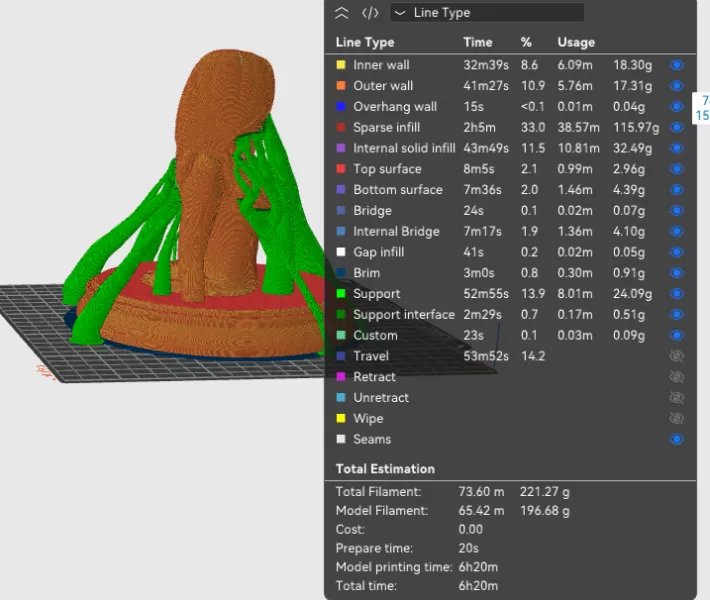Toggle the Outer wall eye icon
The height and width of the screenshot is (600, 710).
click(677, 86)
